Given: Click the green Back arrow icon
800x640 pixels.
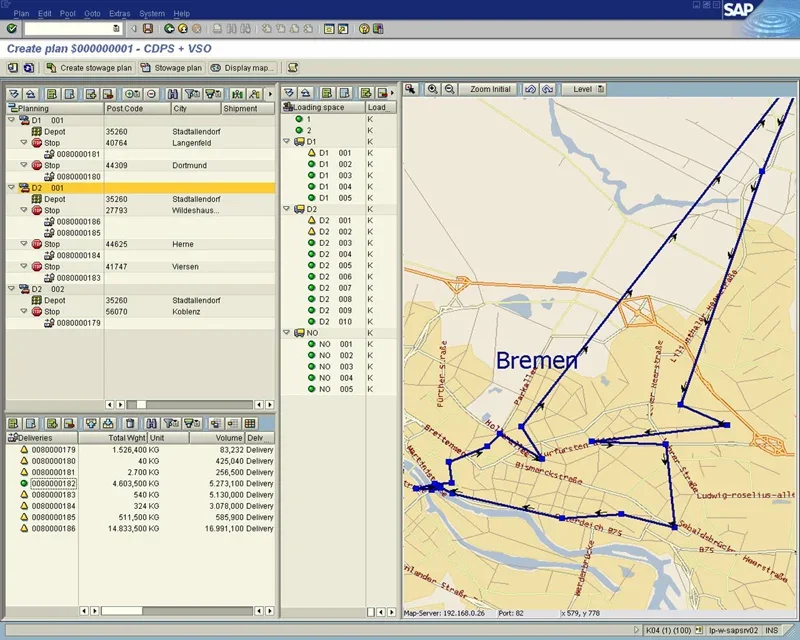Looking at the screenshot, I should tap(169, 29).
